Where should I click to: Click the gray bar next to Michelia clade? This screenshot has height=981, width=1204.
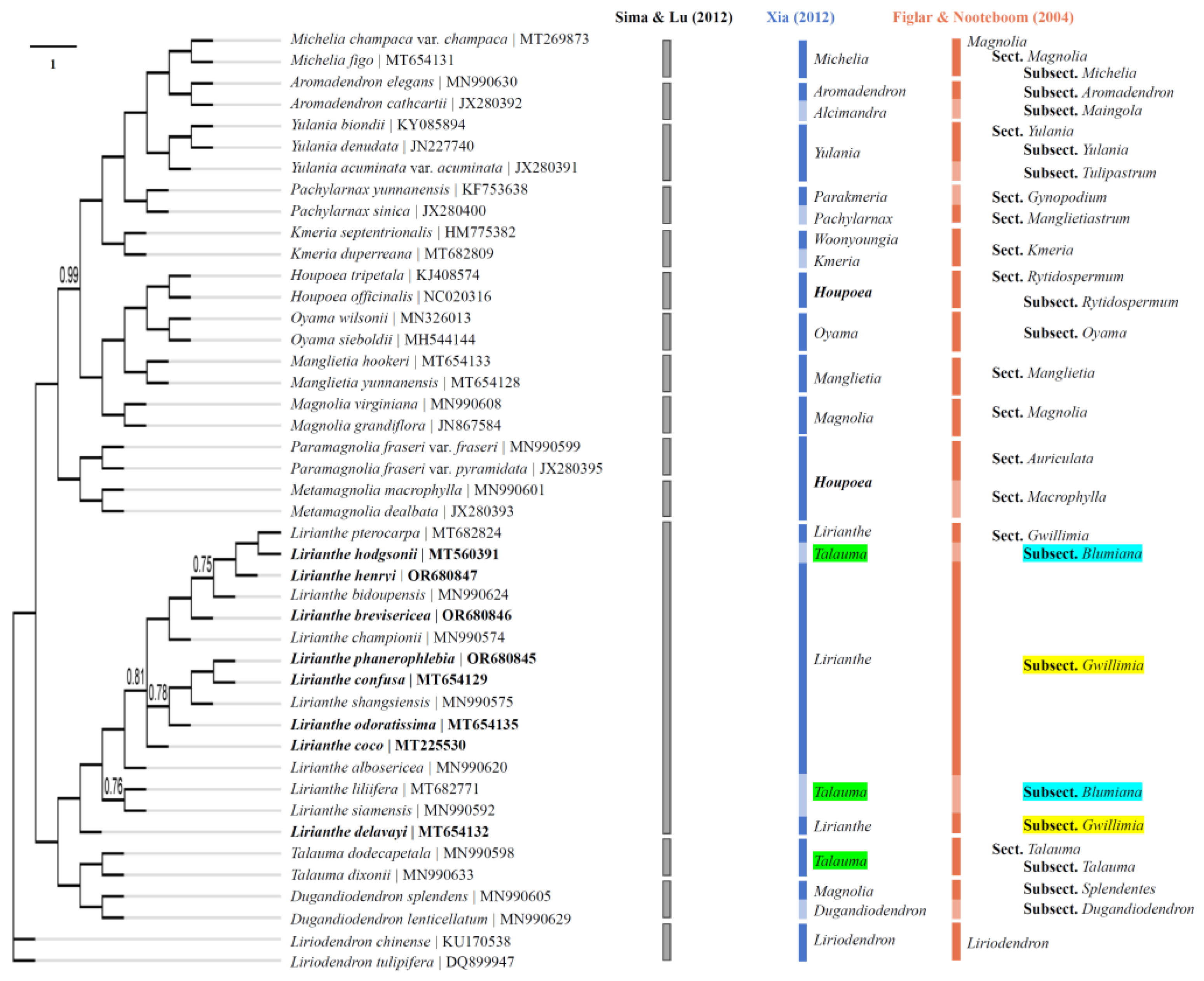click(x=666, y=58)
